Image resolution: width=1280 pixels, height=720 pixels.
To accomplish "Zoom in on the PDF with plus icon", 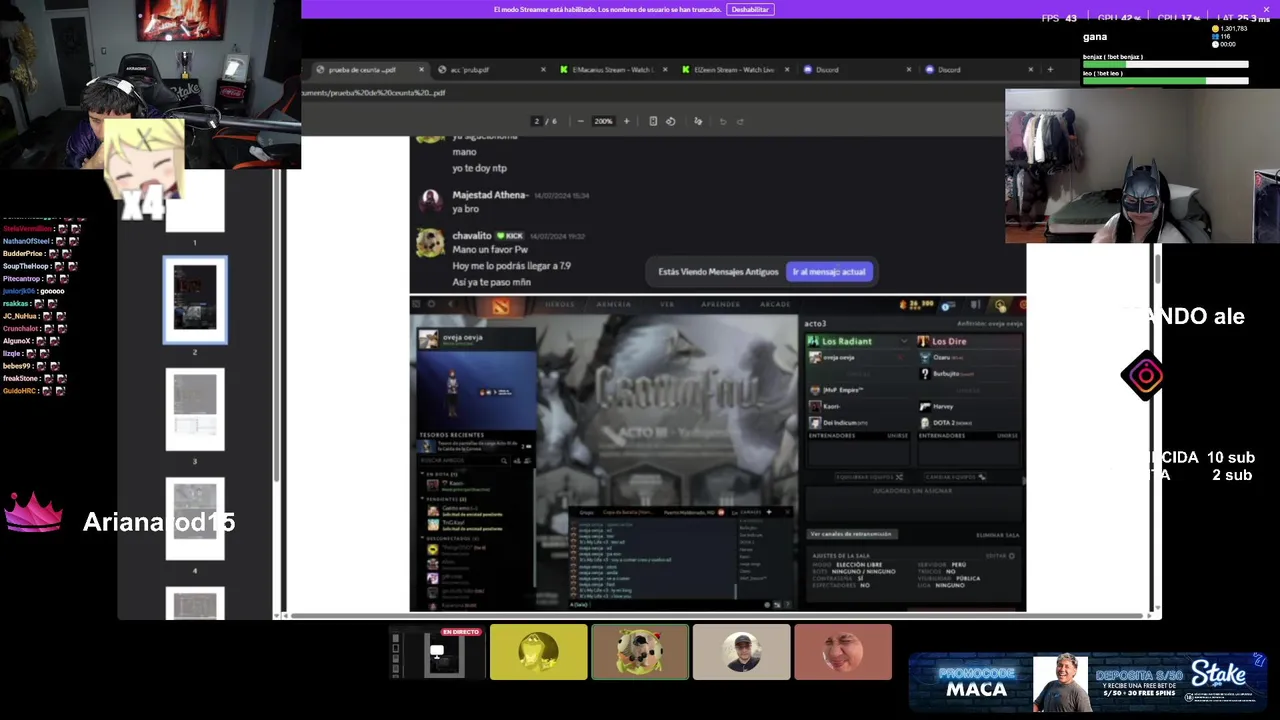I will point(627,121).
